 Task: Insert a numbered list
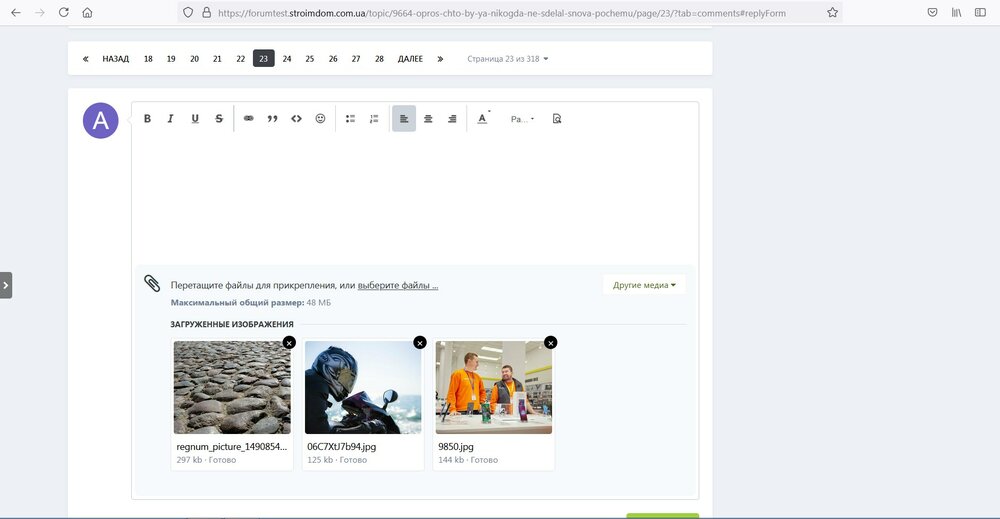point(375,119)
